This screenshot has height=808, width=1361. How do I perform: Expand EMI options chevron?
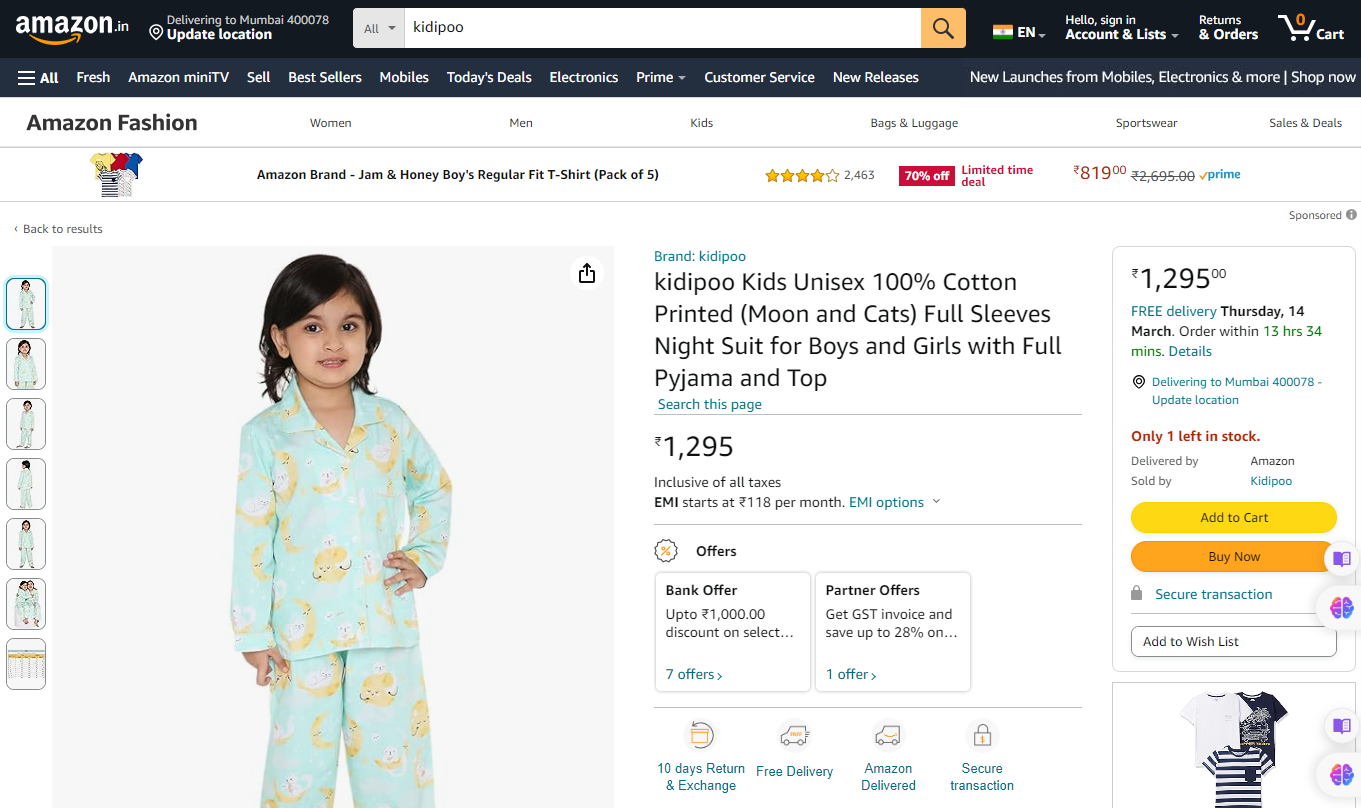click(936, 502)
